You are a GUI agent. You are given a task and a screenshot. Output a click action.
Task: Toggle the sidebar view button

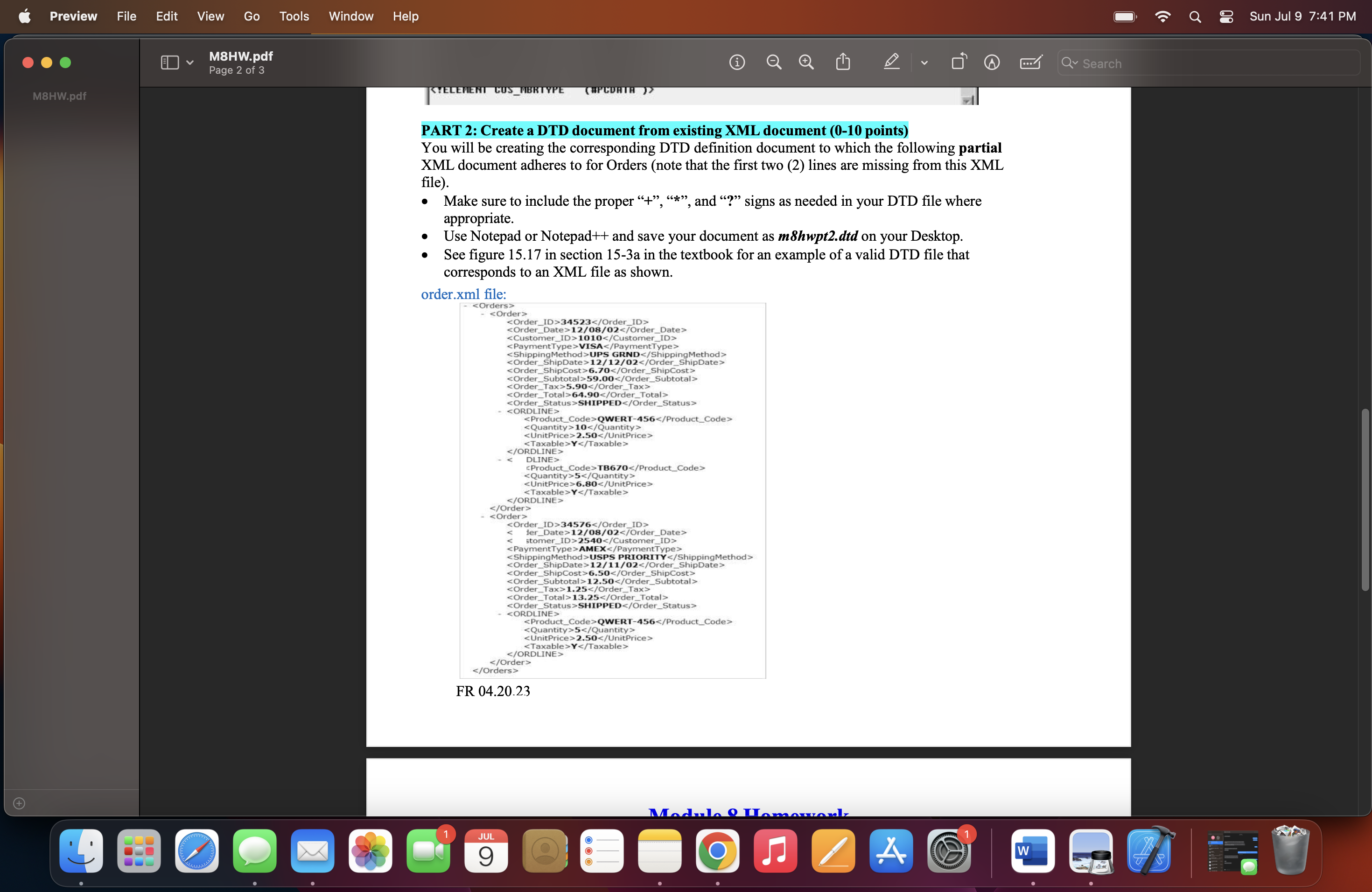pyautogui.click(x=169, y=62)
